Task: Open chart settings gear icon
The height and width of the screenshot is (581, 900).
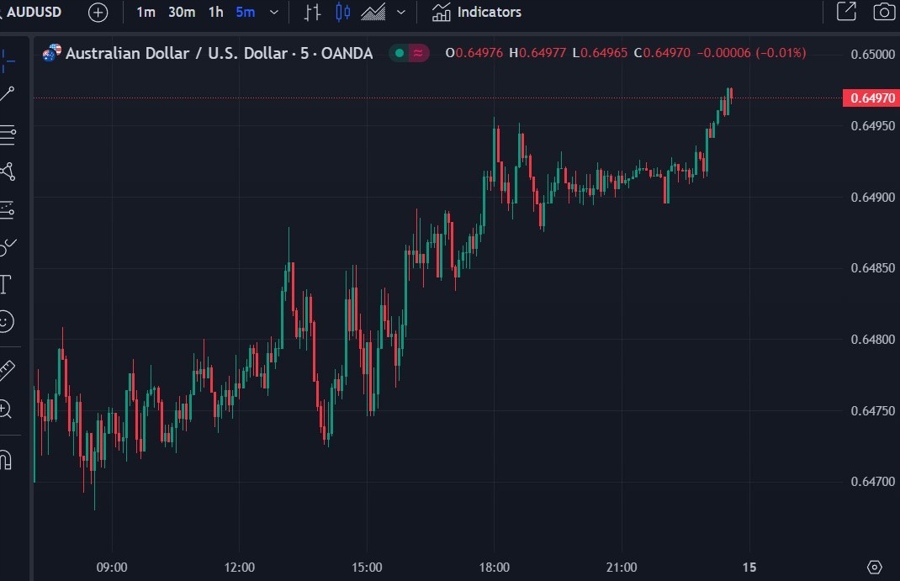Action: coord(874,567)
